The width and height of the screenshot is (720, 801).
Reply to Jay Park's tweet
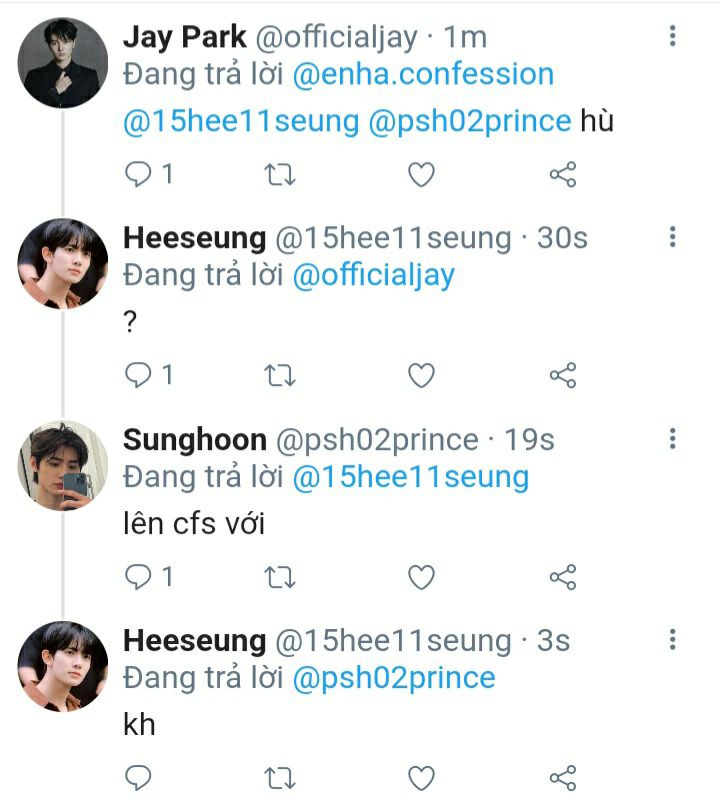(x=138, y=175)
